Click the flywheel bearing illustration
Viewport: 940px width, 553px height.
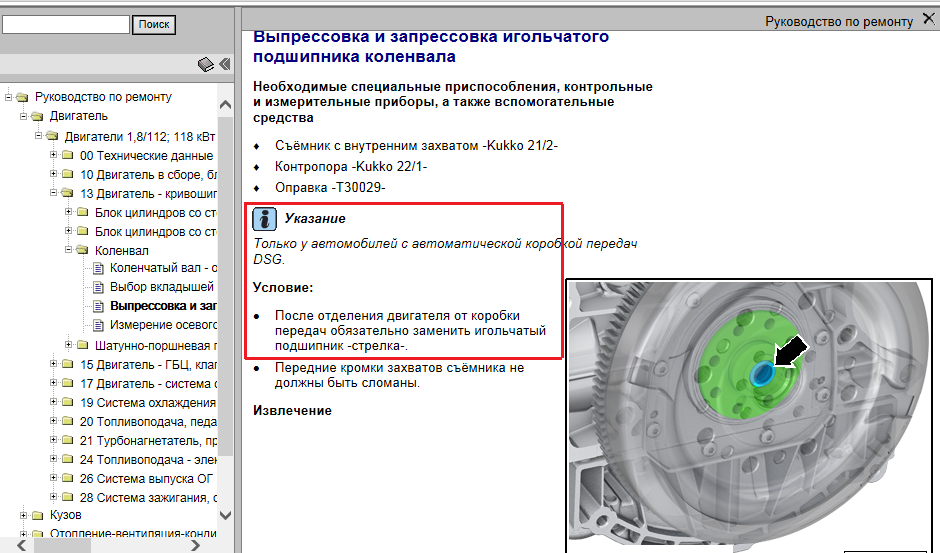click(x=749, y=415)
